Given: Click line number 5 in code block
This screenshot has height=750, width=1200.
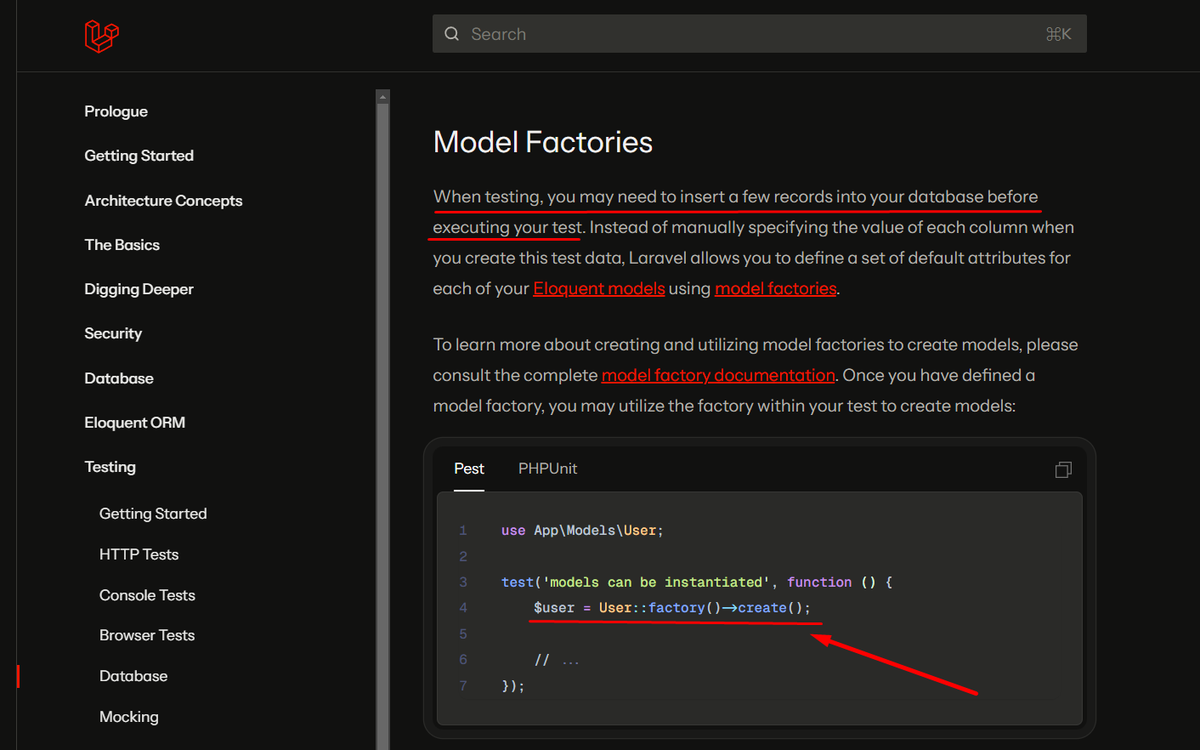Looking at the screenshot, I should coord(463,634).
